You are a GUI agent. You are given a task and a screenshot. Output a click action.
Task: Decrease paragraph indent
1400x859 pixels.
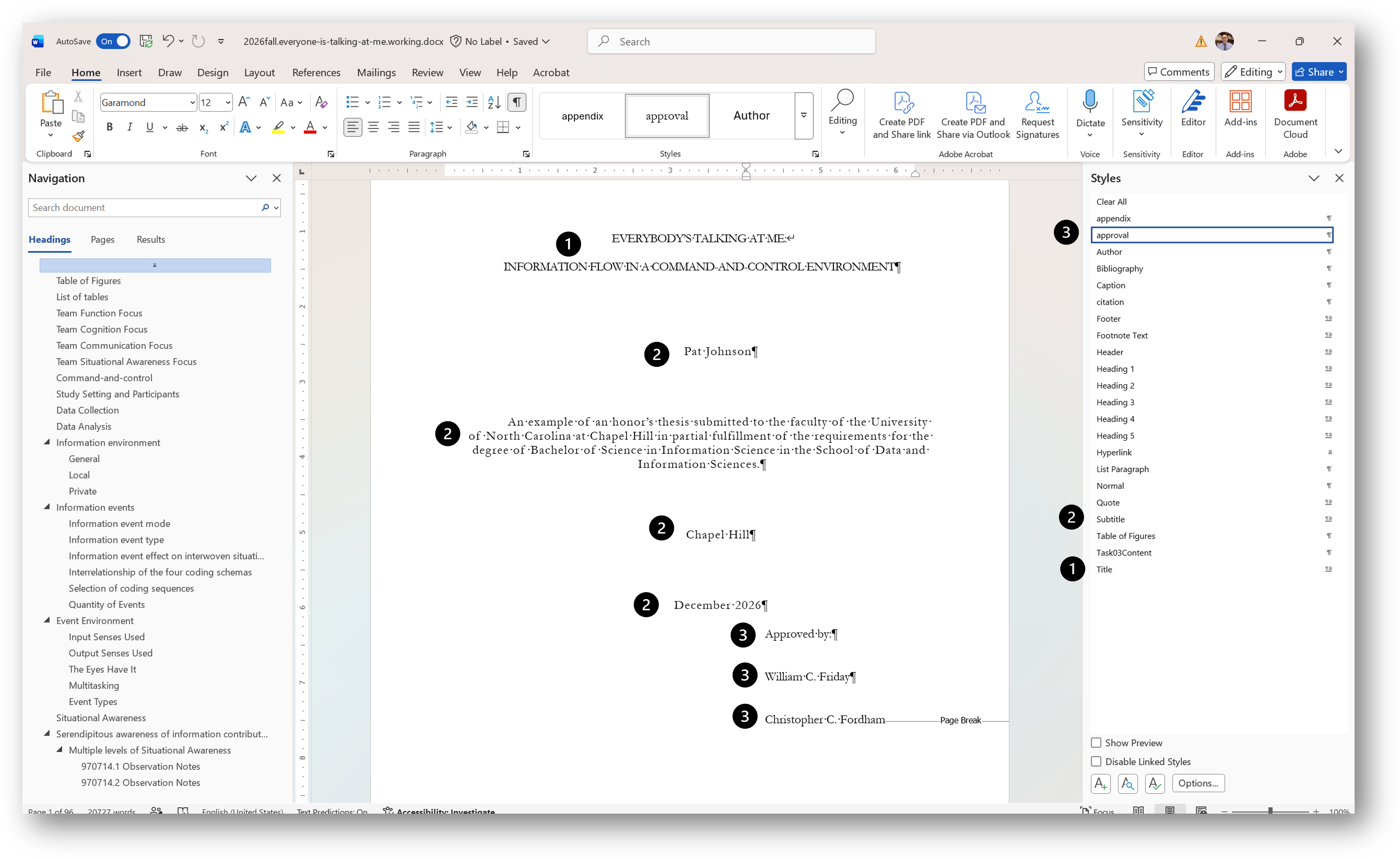pos(451,102)
